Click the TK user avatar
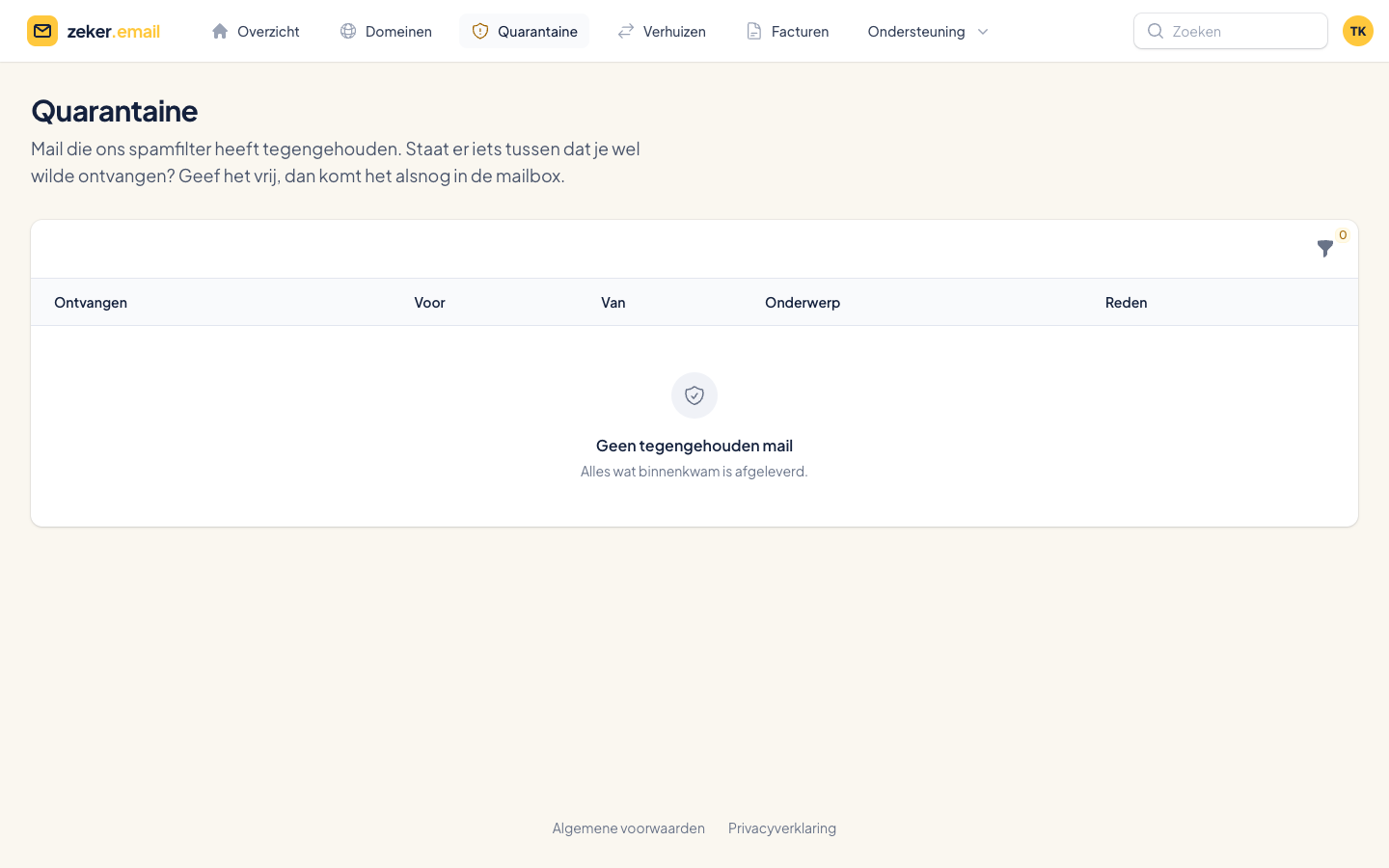This screenshot has width=1389, height=868. coord(1358,31)
